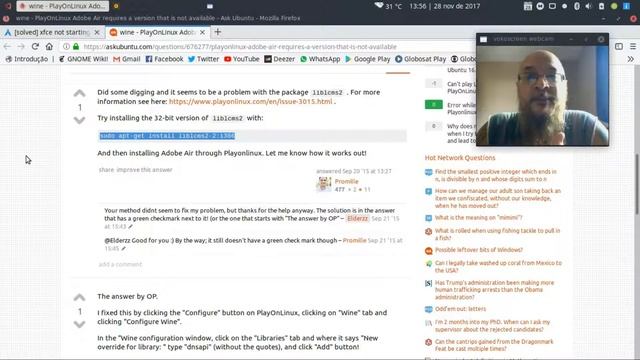Select the wine - PlayOnLinux Adobe tab
The height and width of the screenshot is (360, 640).
pyautogui.click(x=157, y=32)
